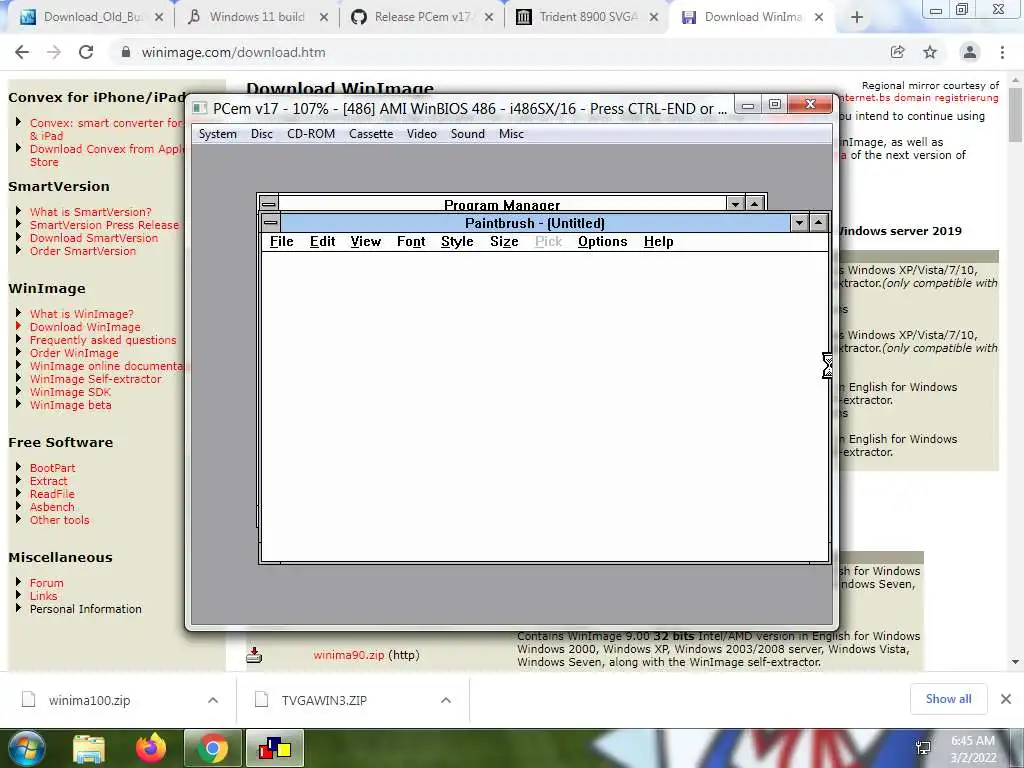
Task: Click the address bar URL
Action: [233, 52]
